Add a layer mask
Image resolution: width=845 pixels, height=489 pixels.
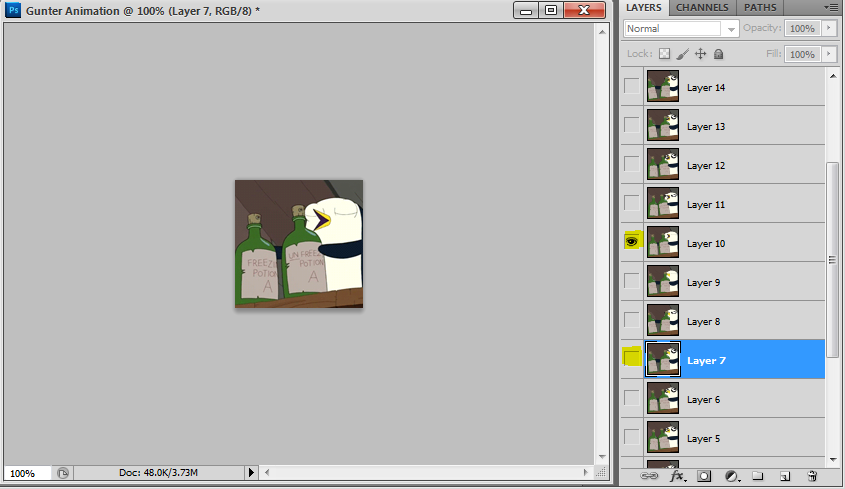coord(704,476)
